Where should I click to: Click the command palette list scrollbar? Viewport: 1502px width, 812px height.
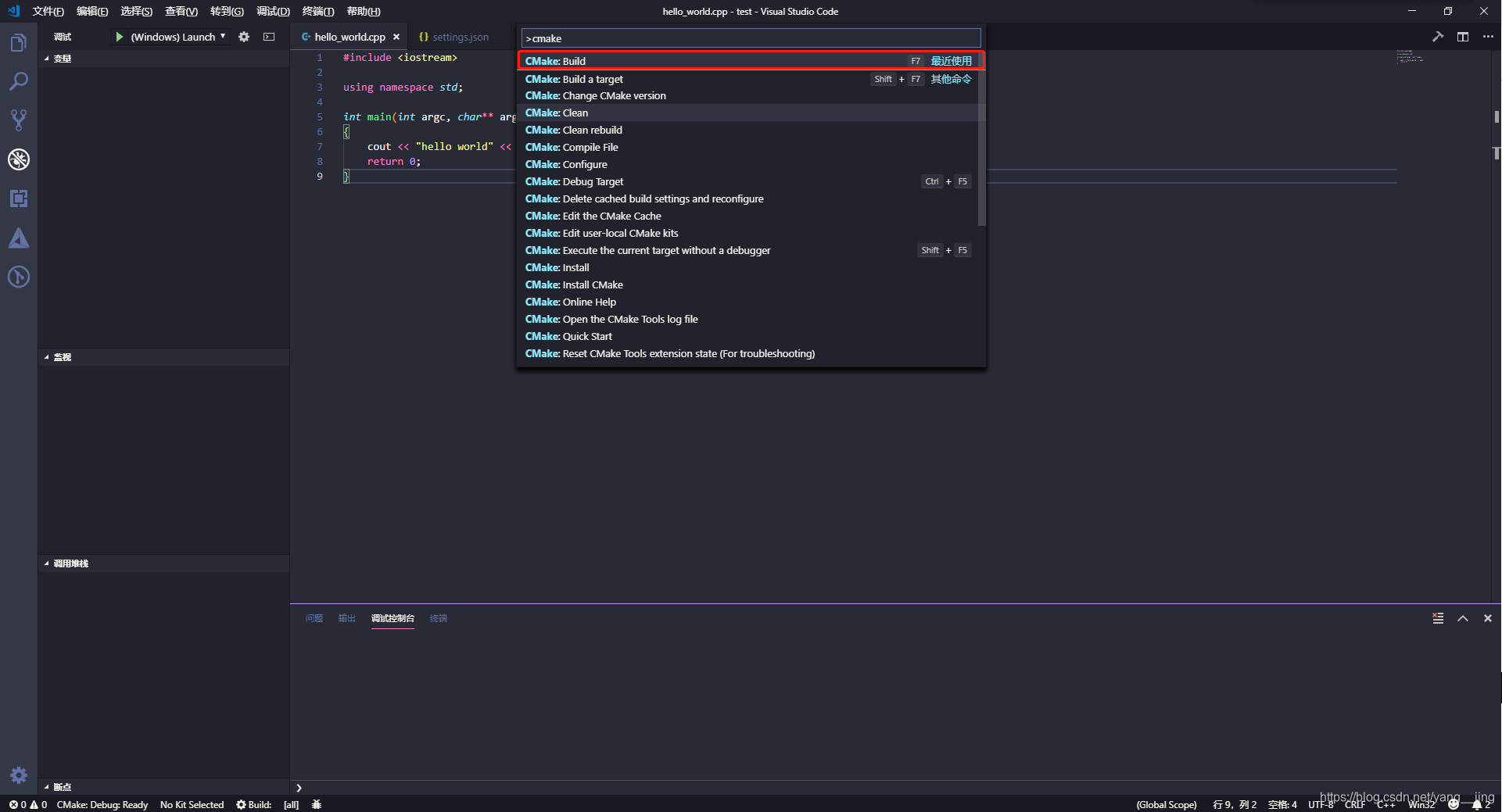point(982,139)
